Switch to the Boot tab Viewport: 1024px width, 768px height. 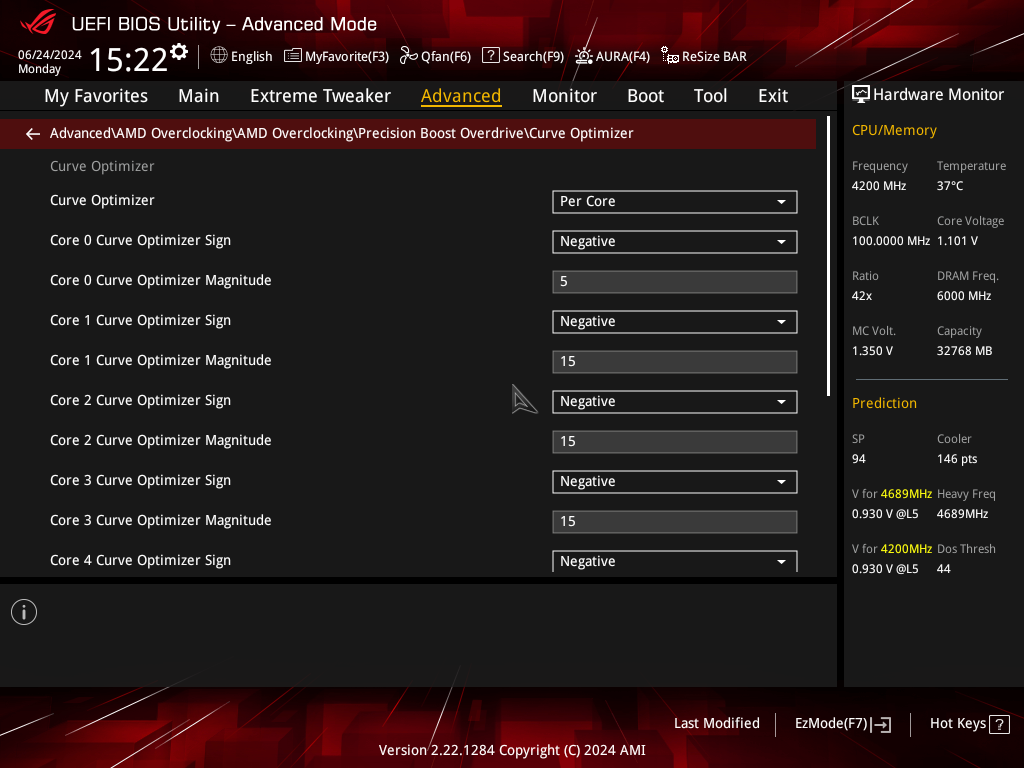(x=645, y=96)
